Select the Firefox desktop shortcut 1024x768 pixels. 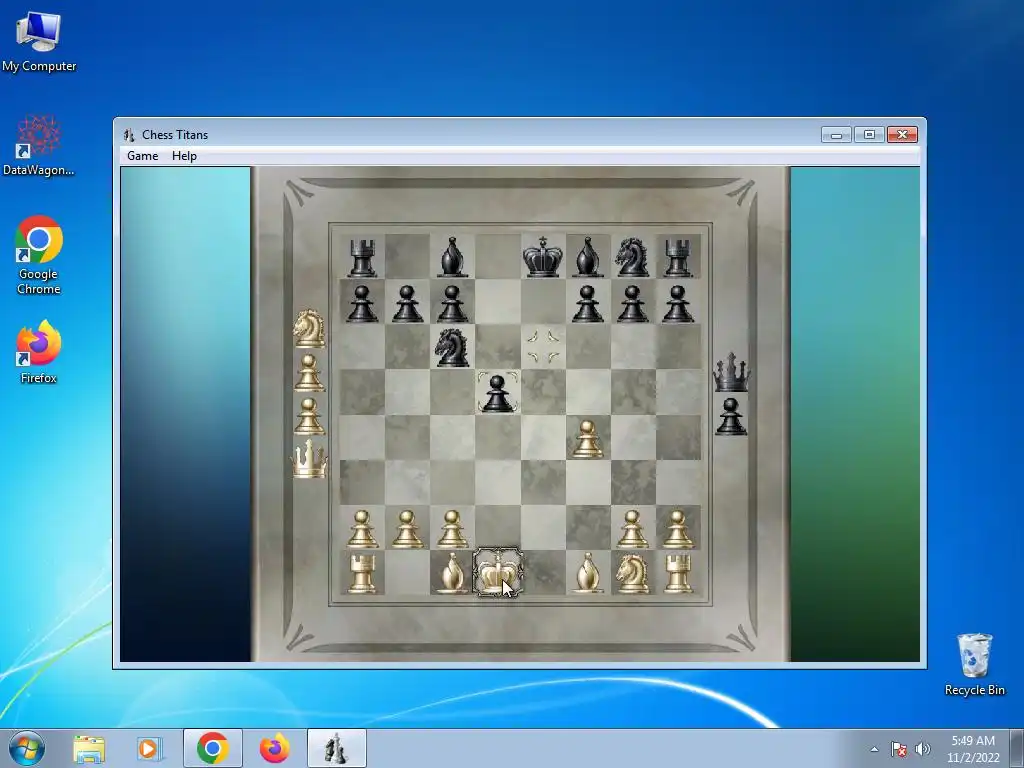[x=39, y=351]
